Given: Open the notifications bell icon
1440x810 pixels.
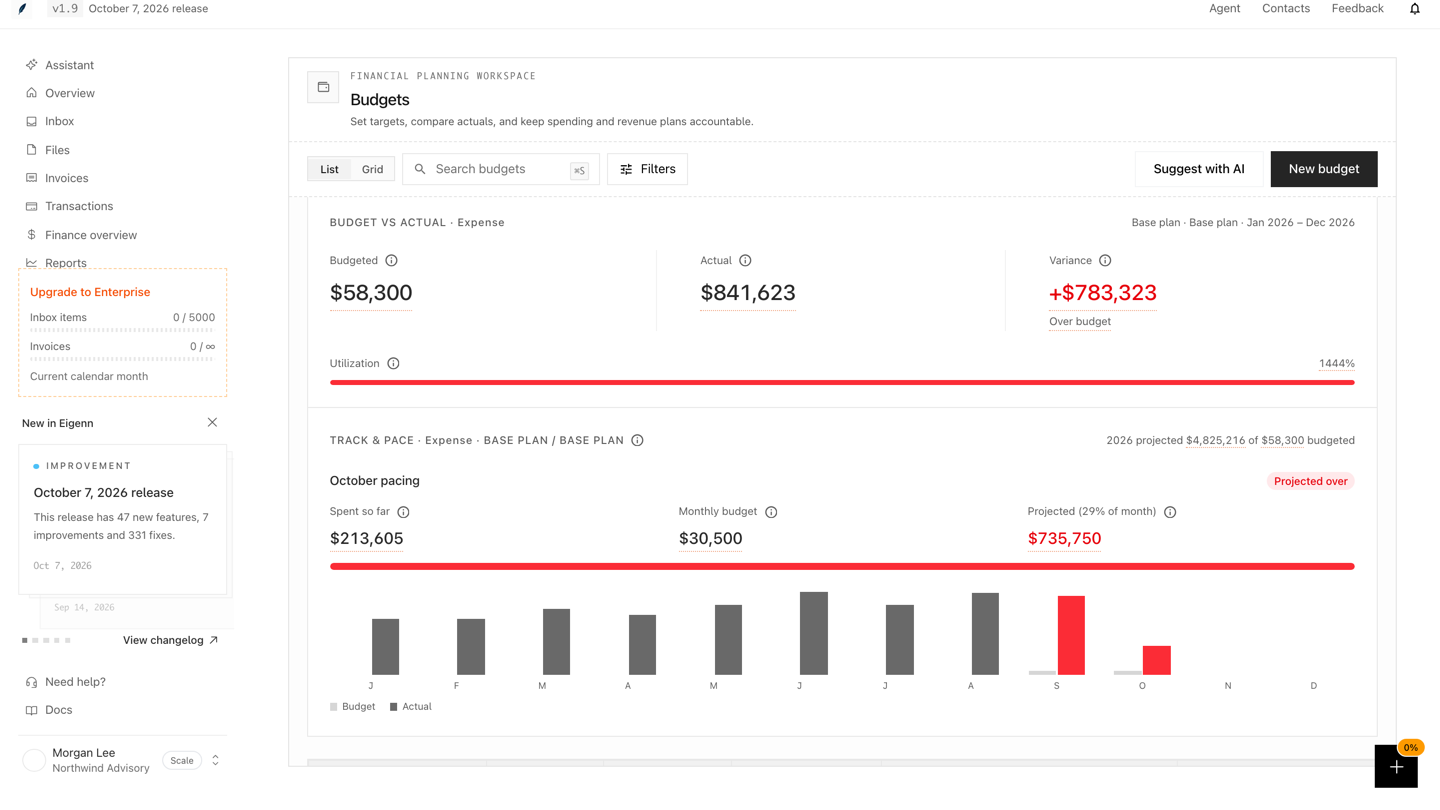Looking at the screenshot, I should (x=1414, y=9).
